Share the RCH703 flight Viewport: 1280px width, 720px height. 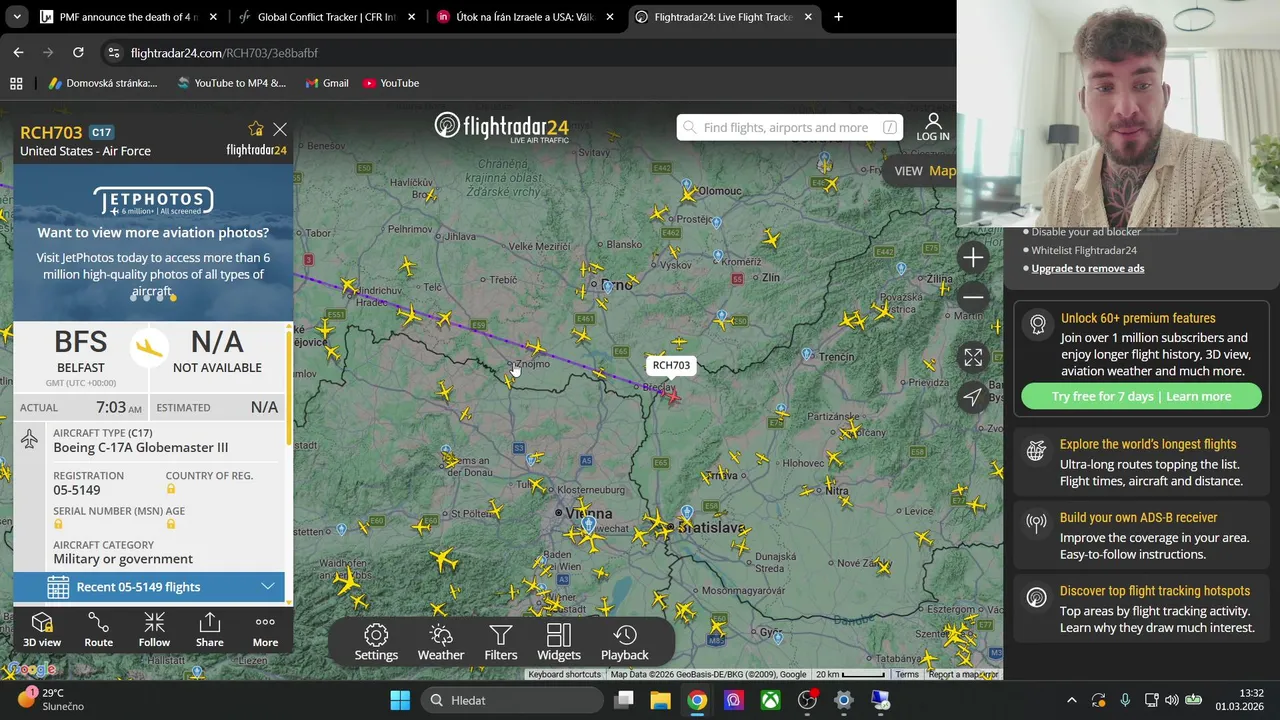tap(210, 630)
